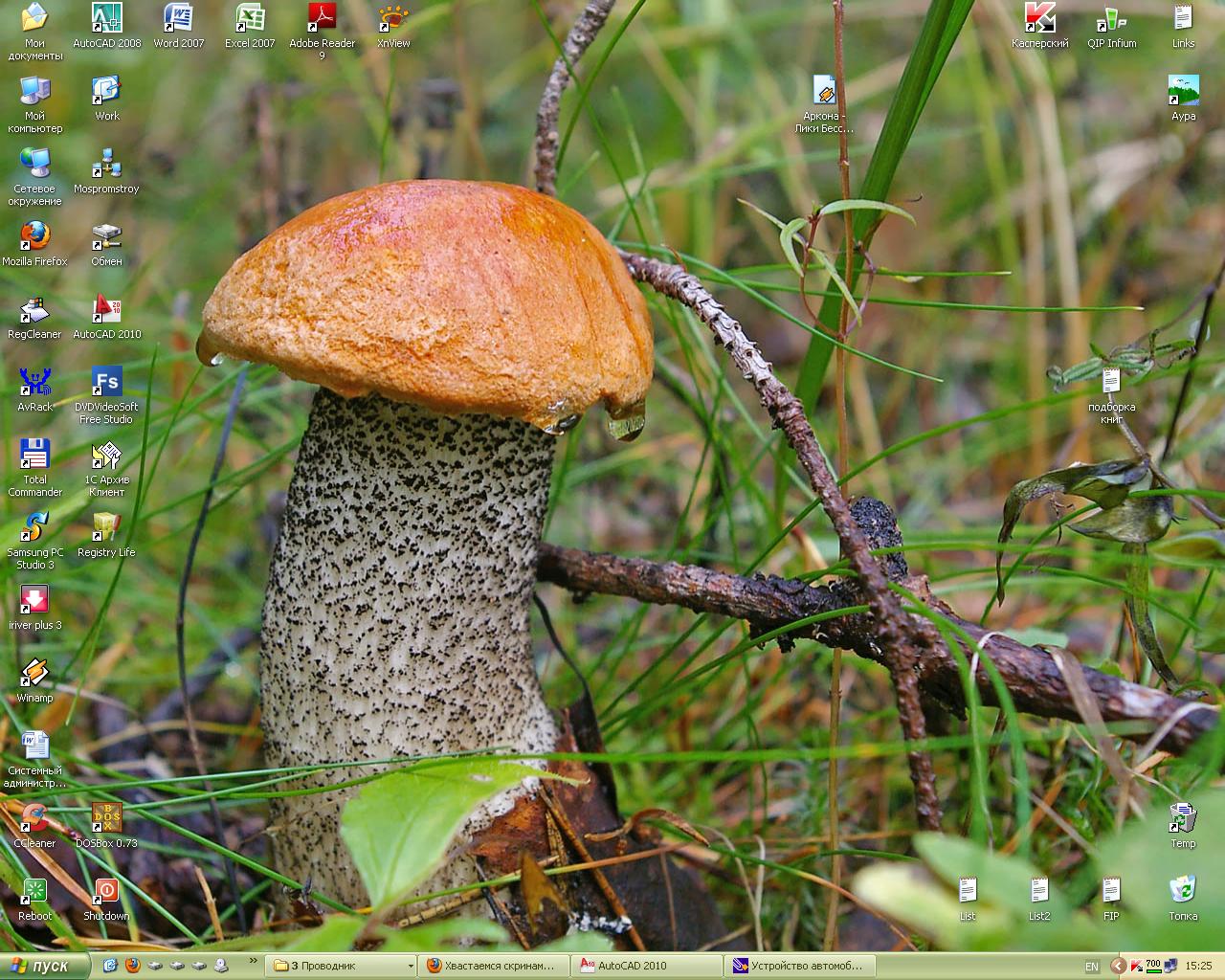The width and height of the screenshot is (1225, 980).
Task: Open Total Commander shortcut on desktop
Action: point(34,455)
